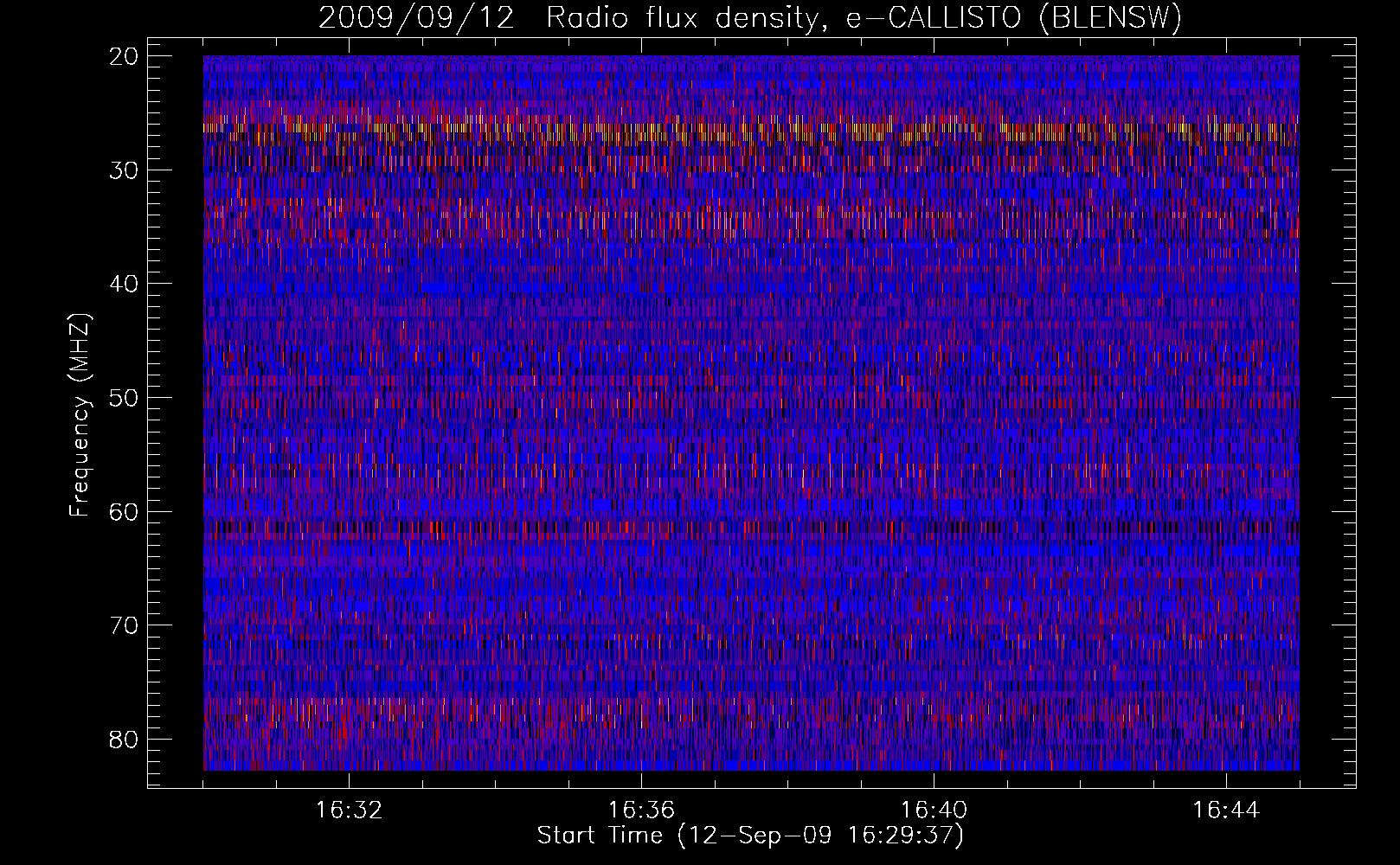Click the y-axis tick label '50'

click(x=125, y=398)
